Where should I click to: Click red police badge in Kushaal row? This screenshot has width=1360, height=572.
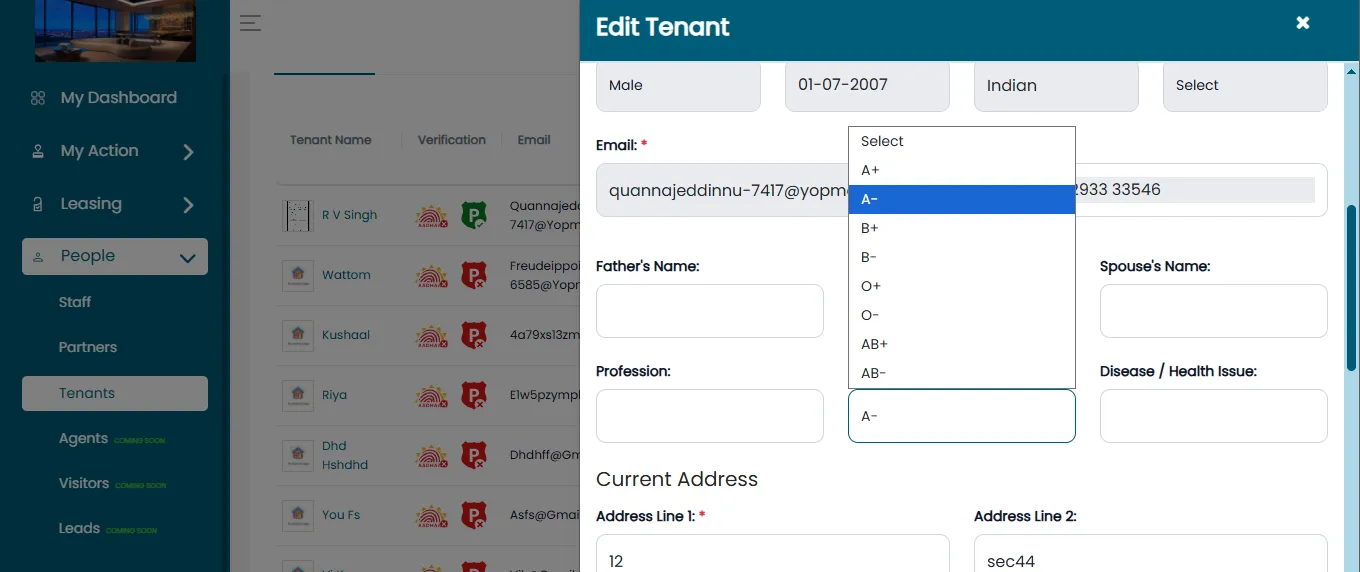tap(473, 335)
